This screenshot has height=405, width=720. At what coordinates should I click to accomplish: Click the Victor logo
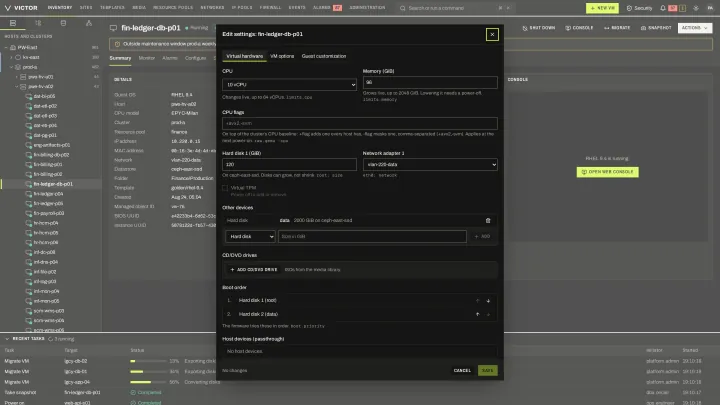tap(21, 8)
